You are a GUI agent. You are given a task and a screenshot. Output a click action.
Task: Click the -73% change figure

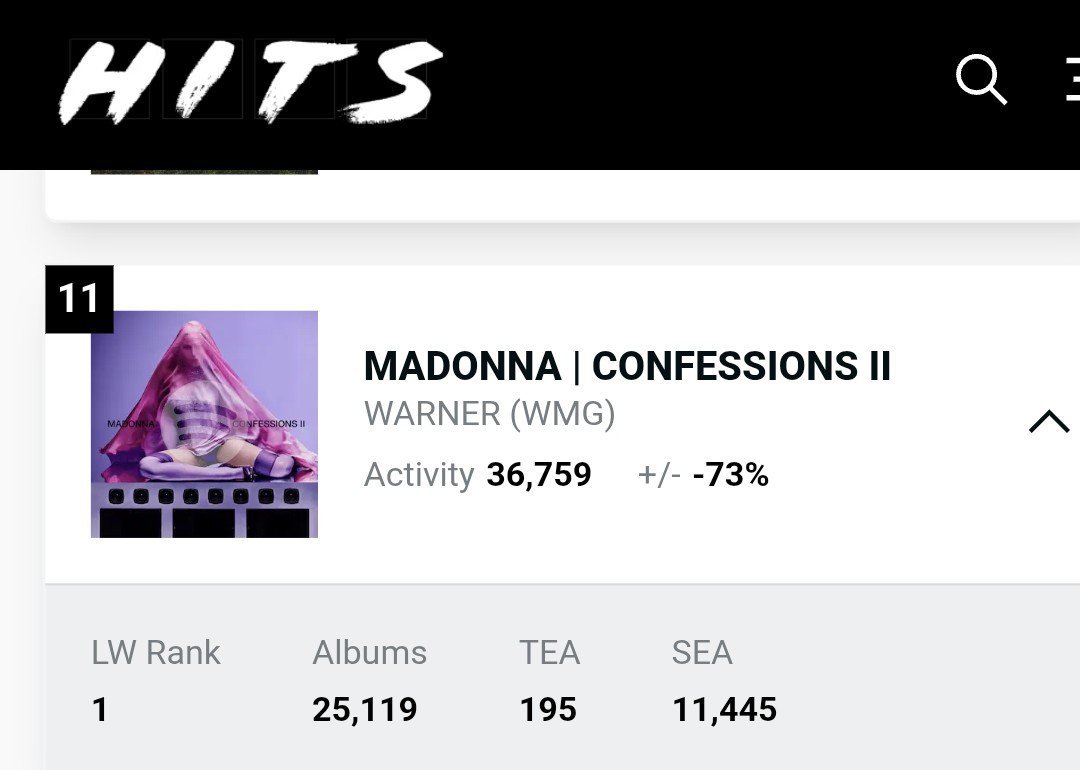(731, 475)
